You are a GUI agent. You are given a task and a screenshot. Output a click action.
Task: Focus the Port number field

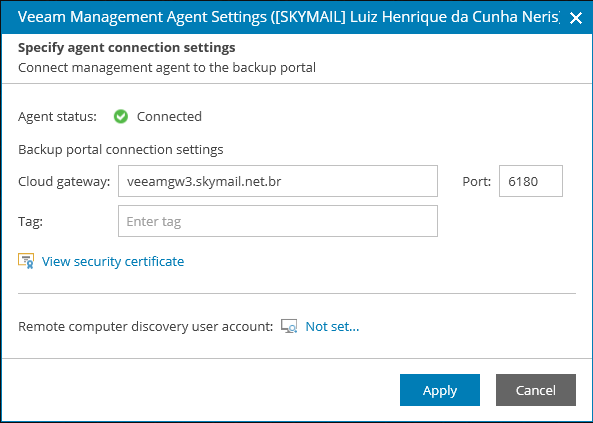pyautogui.click(x=531, y=181)
